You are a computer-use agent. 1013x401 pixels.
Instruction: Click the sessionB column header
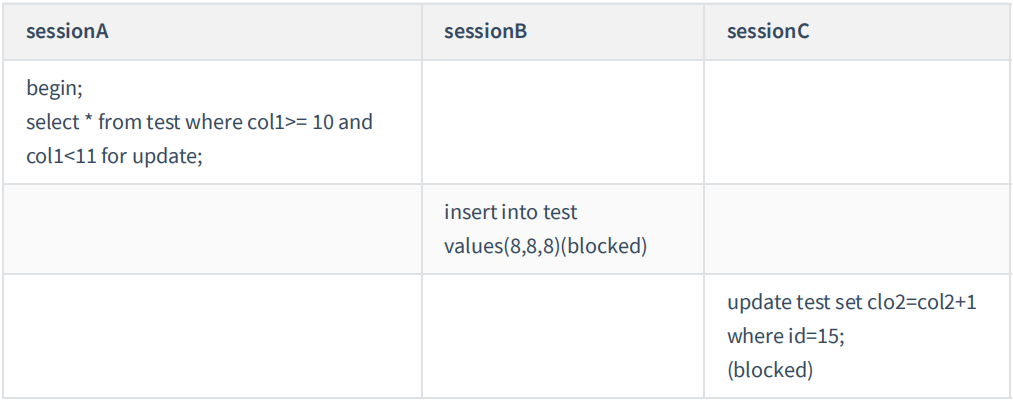pyautogui.click(x=485, y=31)
